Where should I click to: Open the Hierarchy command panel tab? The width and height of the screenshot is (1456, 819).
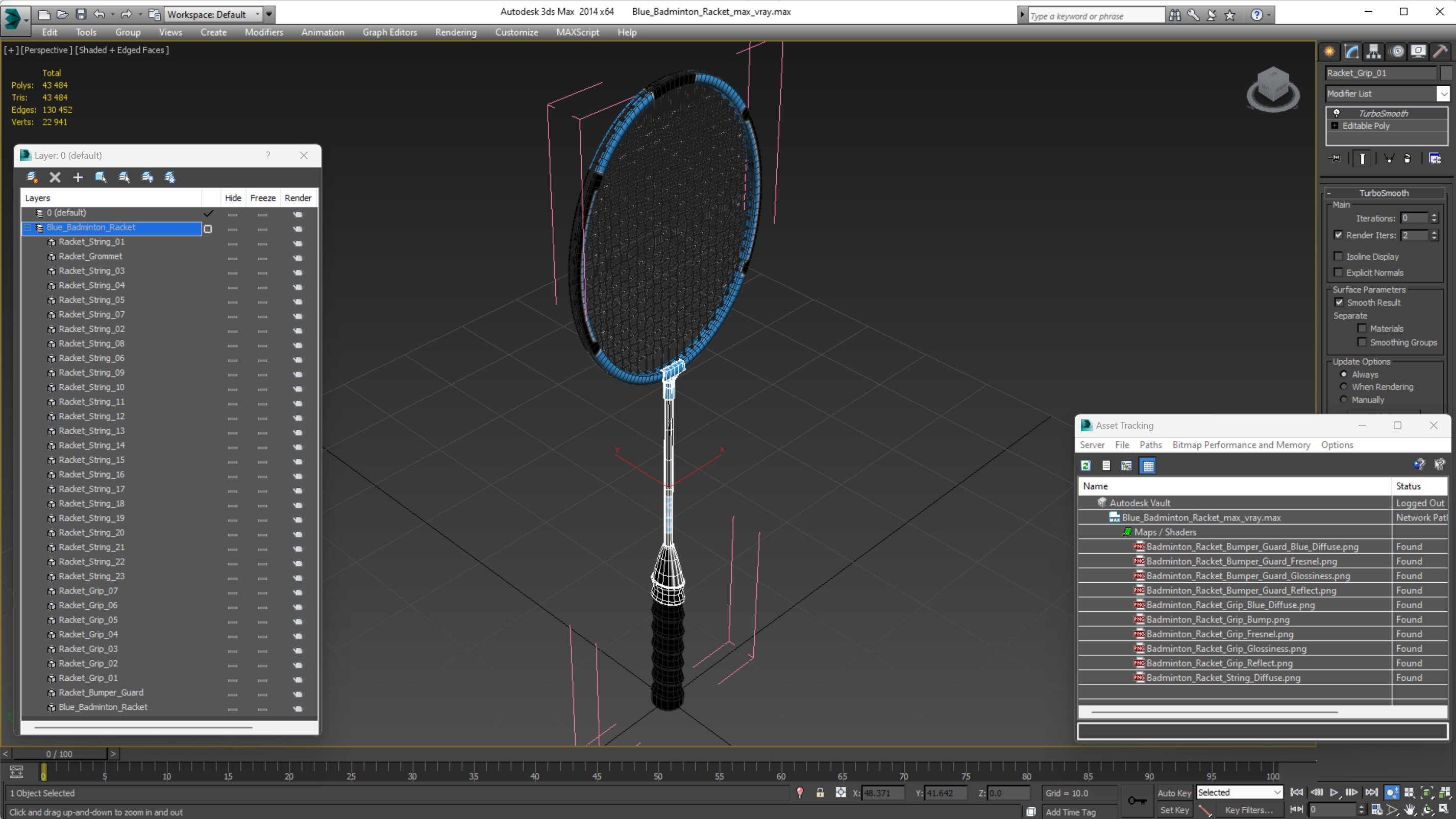1373,52
